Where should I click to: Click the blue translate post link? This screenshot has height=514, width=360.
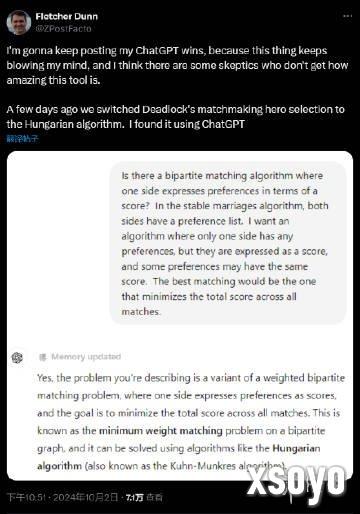[22, 139]
